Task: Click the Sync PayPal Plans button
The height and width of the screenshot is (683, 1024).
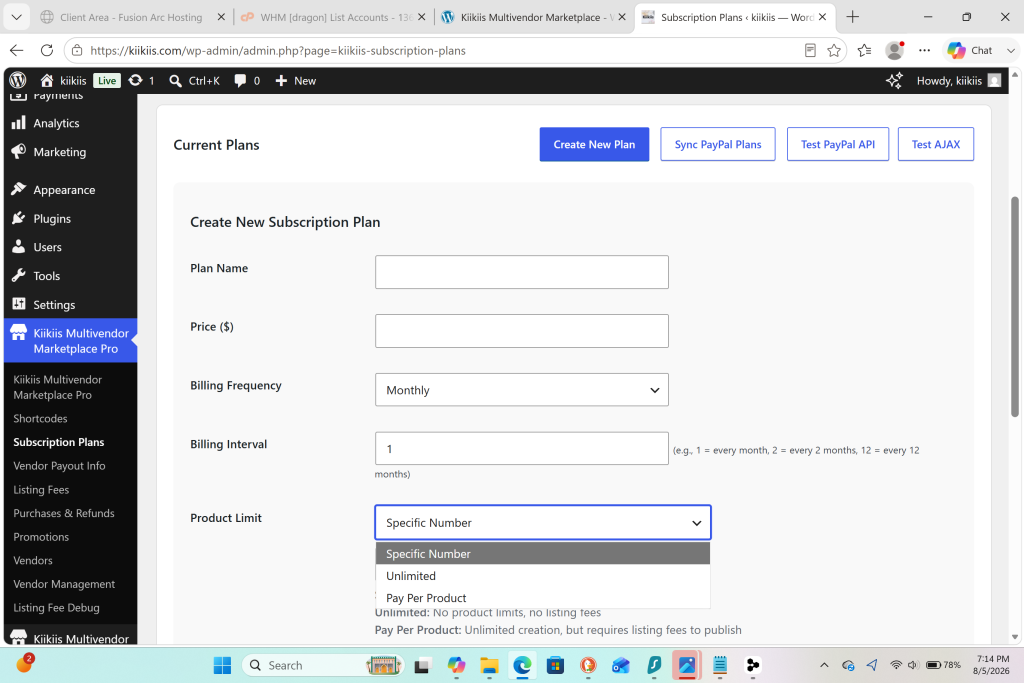Action: 718,144
